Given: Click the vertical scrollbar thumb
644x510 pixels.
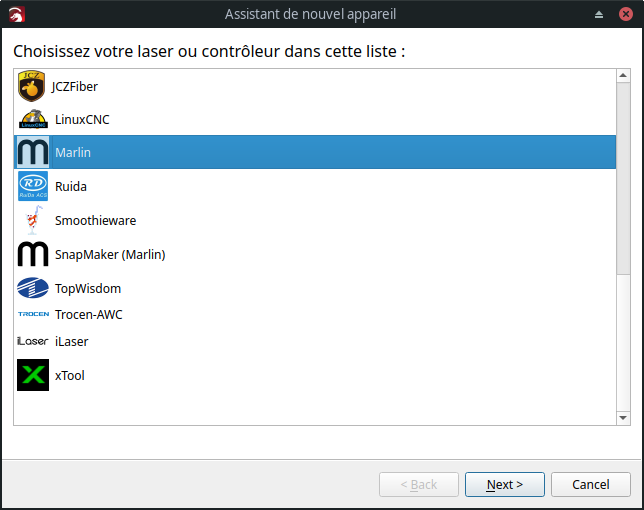Looking at the screenshot, I should (x=623, y=178).
